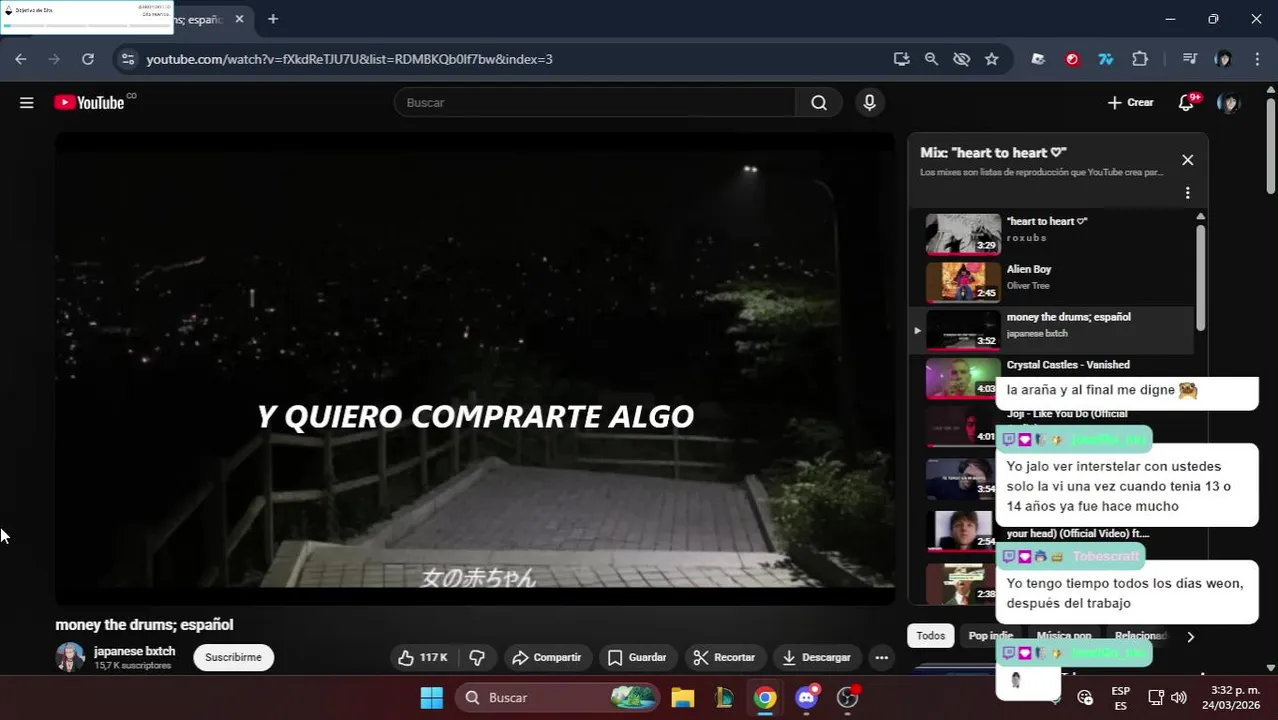Open Discord from the taskbar
This screenshot has width=1278, height=720.
pos(807,697)
